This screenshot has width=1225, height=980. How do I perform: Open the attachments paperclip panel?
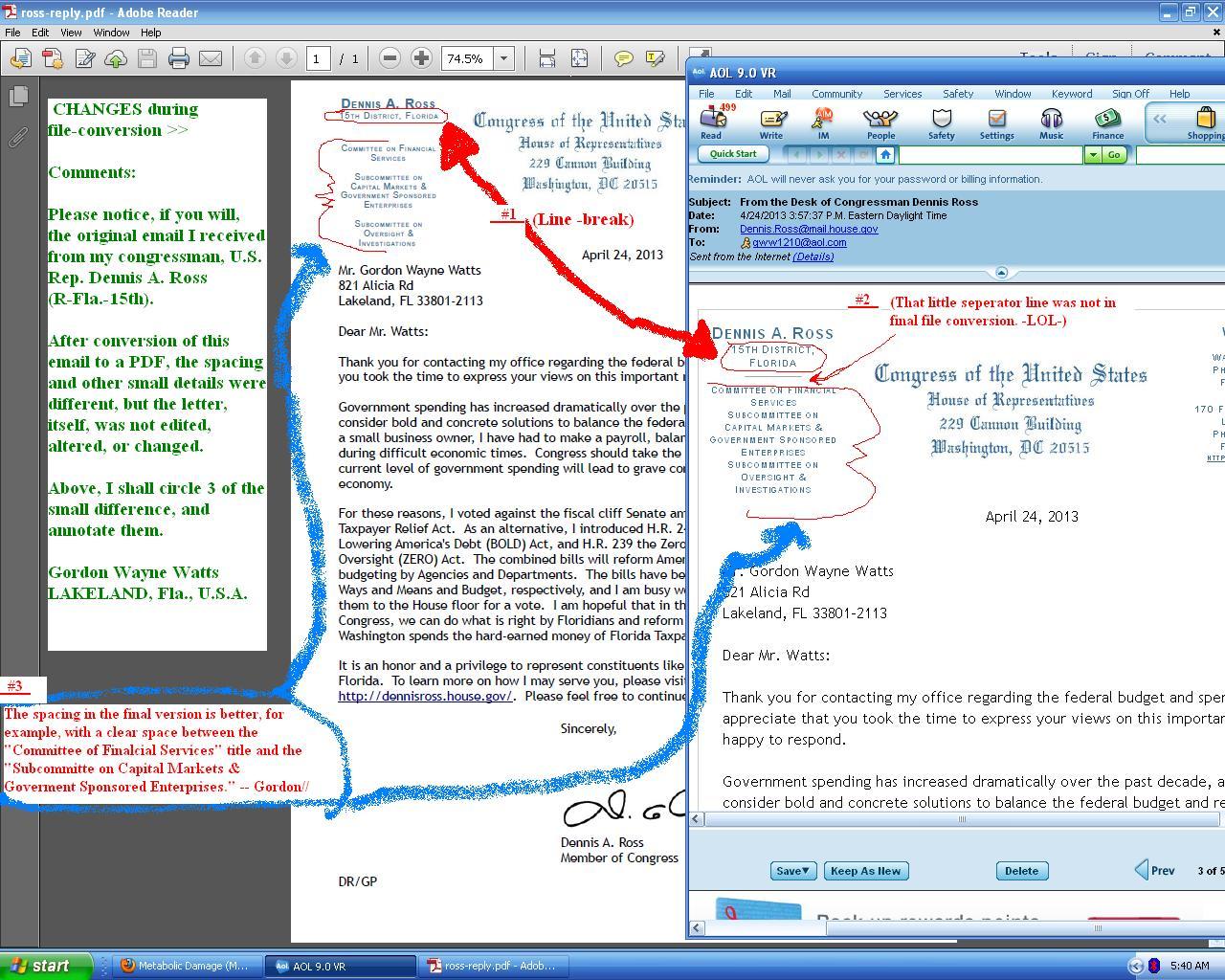18,137
